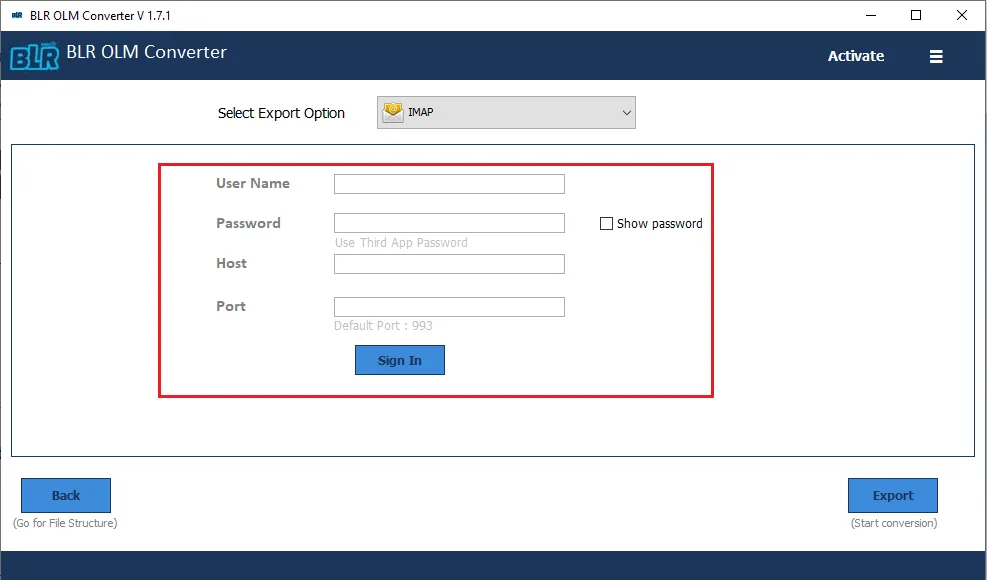Viewport: 987px width, 580px height.
Task: Click the Start conversion label
Action: point(892,522)
